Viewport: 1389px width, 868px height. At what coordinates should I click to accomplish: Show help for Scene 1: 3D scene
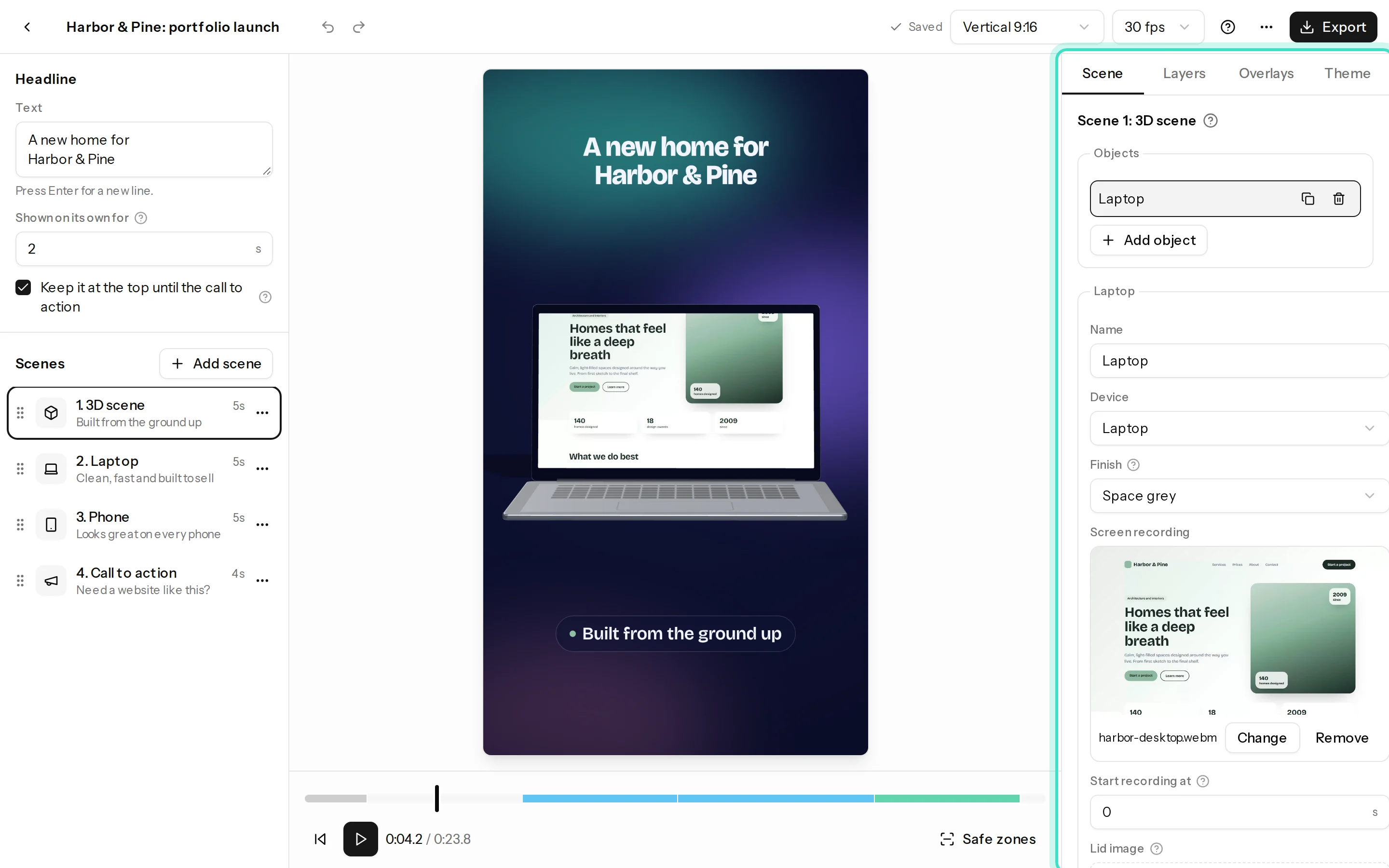click(x=1211, y=121)
